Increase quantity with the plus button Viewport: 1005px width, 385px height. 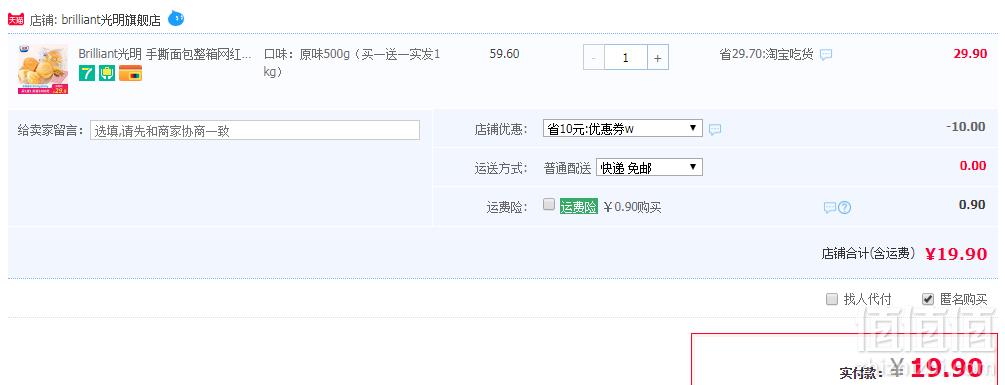click(658, 58)
